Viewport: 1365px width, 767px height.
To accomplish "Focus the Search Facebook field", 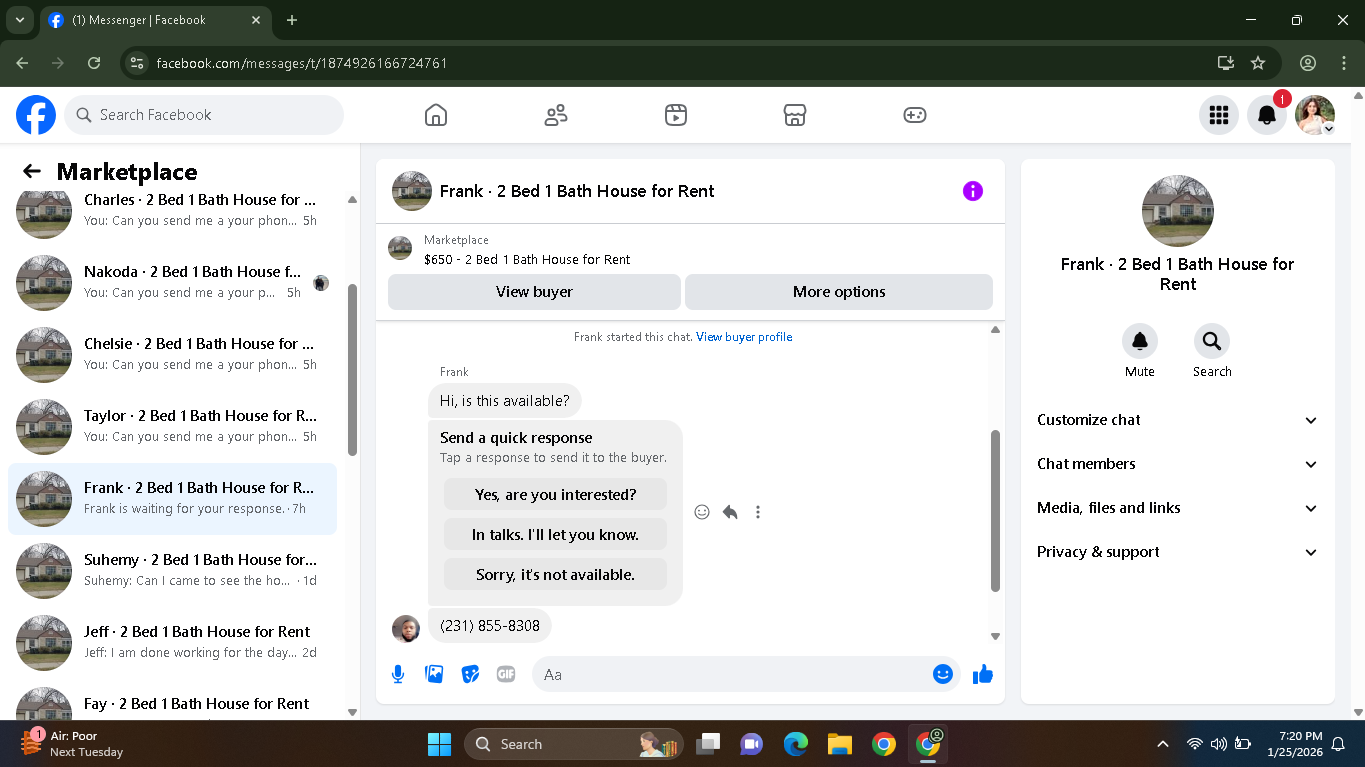I will click(x=204, y=115).
